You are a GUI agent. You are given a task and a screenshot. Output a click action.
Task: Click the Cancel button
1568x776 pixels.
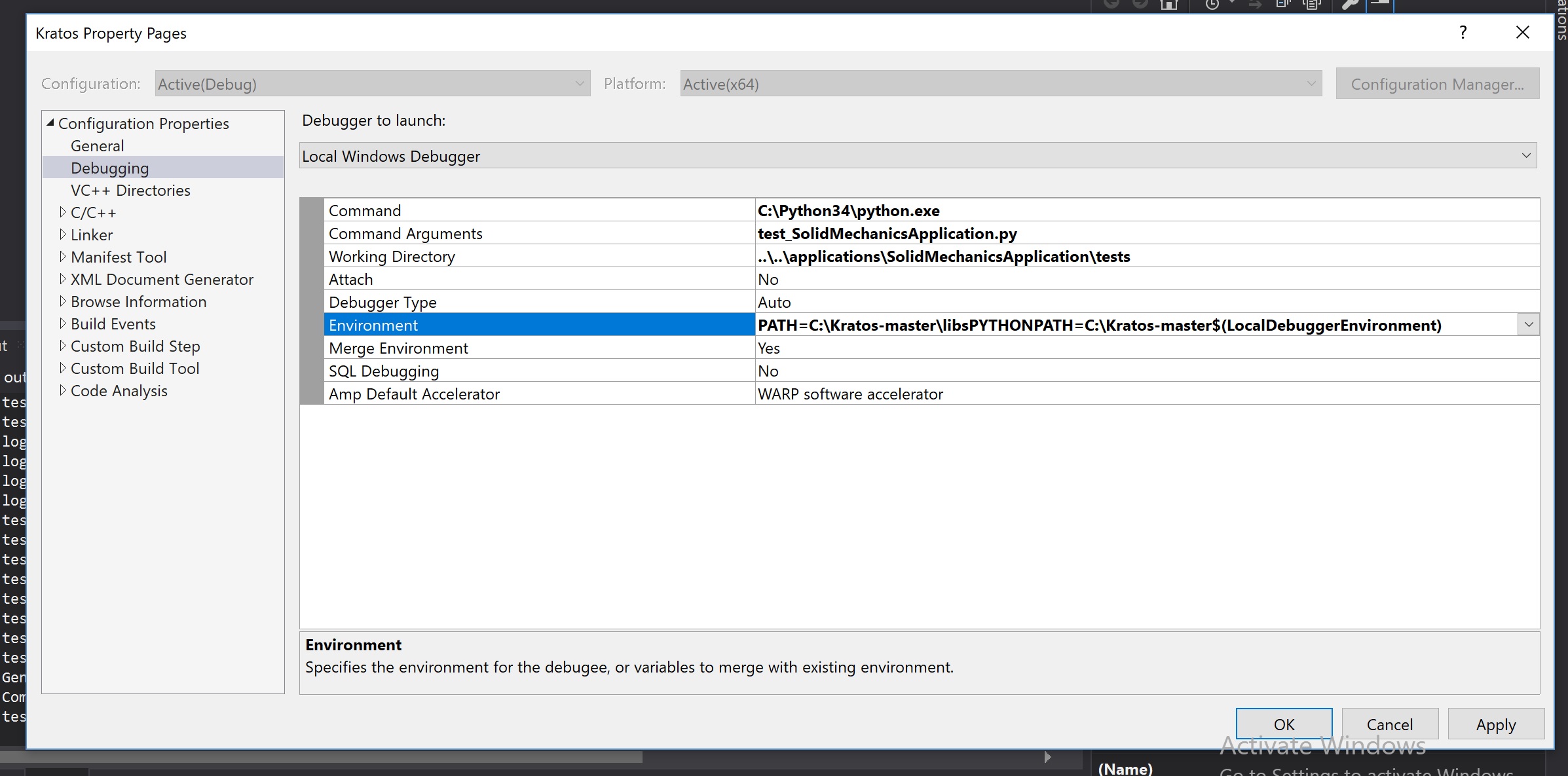pyautogui.click(x=1390, y=724)
